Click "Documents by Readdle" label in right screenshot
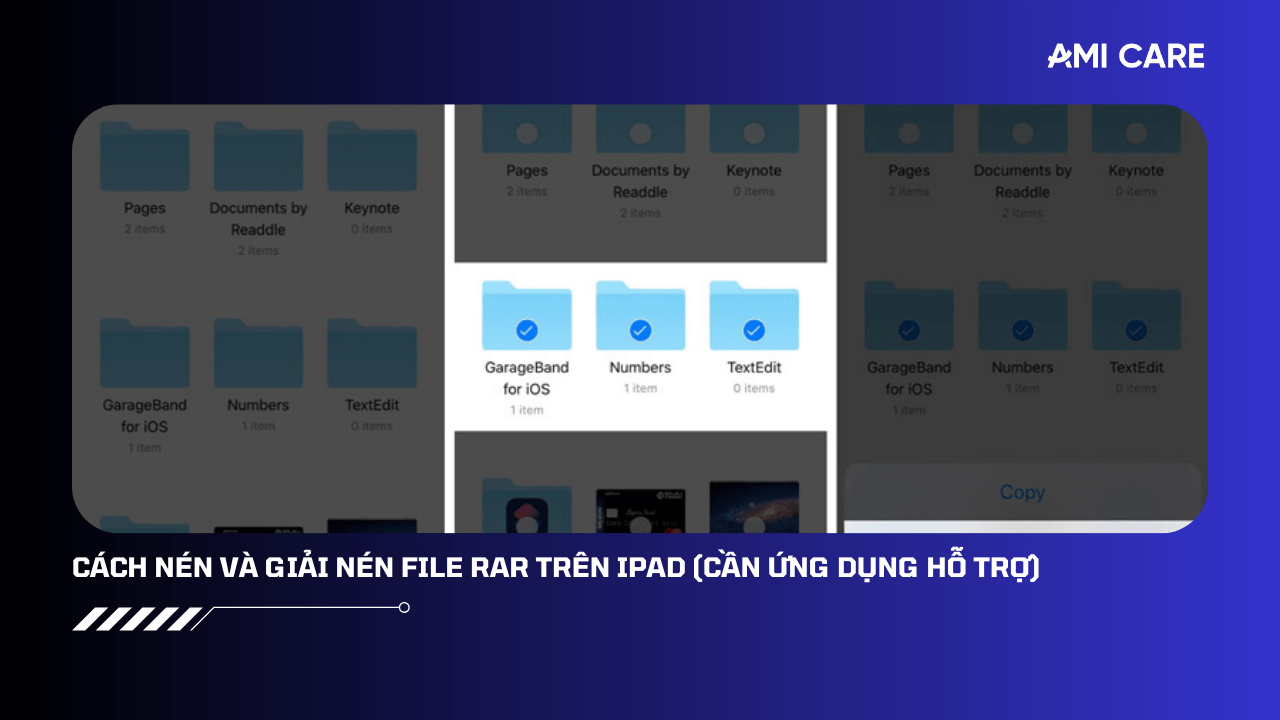Image resolution: width=1280 pixels, height=720 pixels. tap(1023, 181)
